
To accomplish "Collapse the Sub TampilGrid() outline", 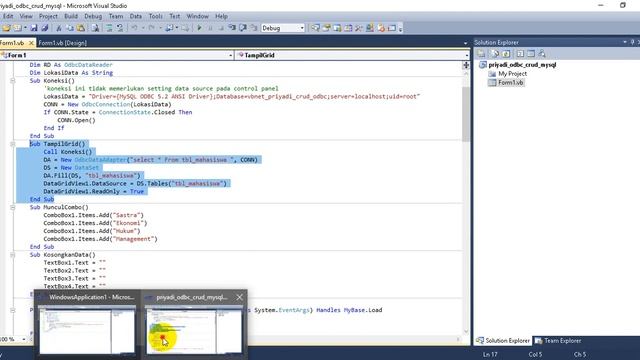I will click(x=13, y=144).
